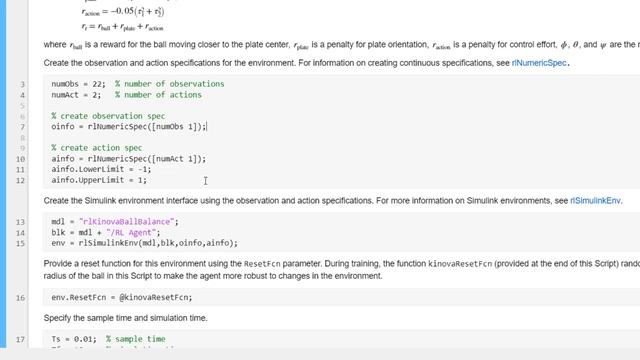Click line number 3 in gutter

(x=22, y=84)
